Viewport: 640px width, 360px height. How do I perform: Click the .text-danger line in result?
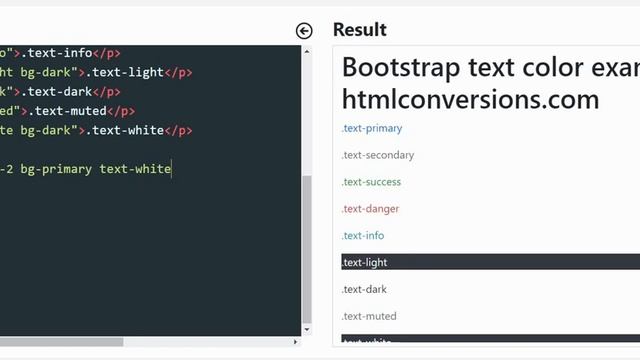[370, 209]
